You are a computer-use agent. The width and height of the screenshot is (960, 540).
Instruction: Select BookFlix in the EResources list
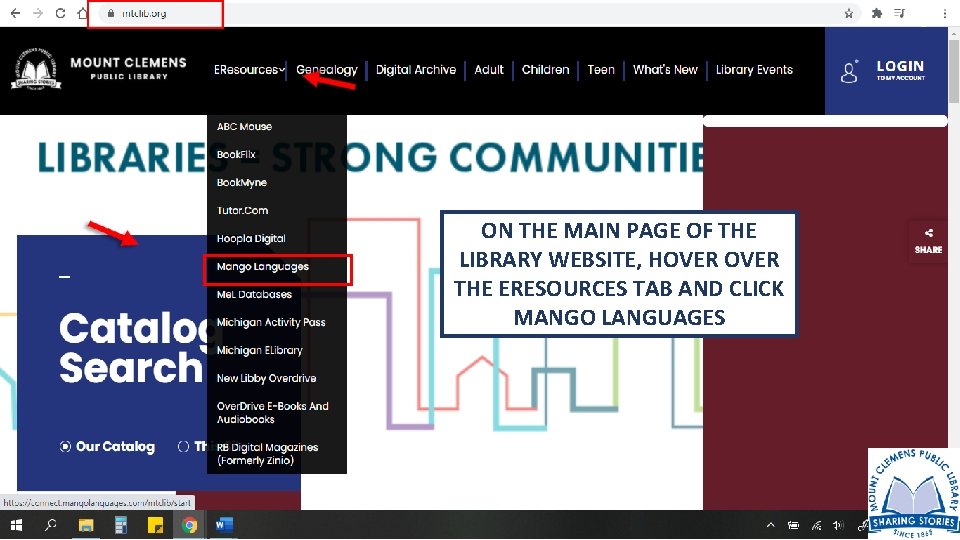236,154
